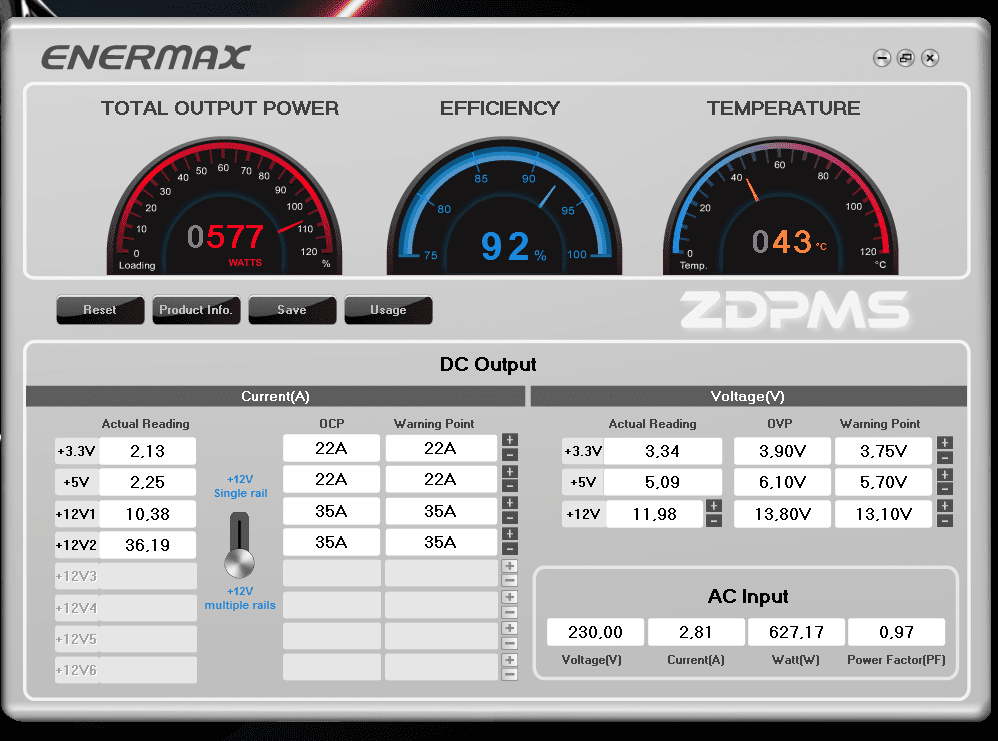Toggle the +12V rail mode slider knob
Viewport: 998px width, 741px height.
pos(239,563)
